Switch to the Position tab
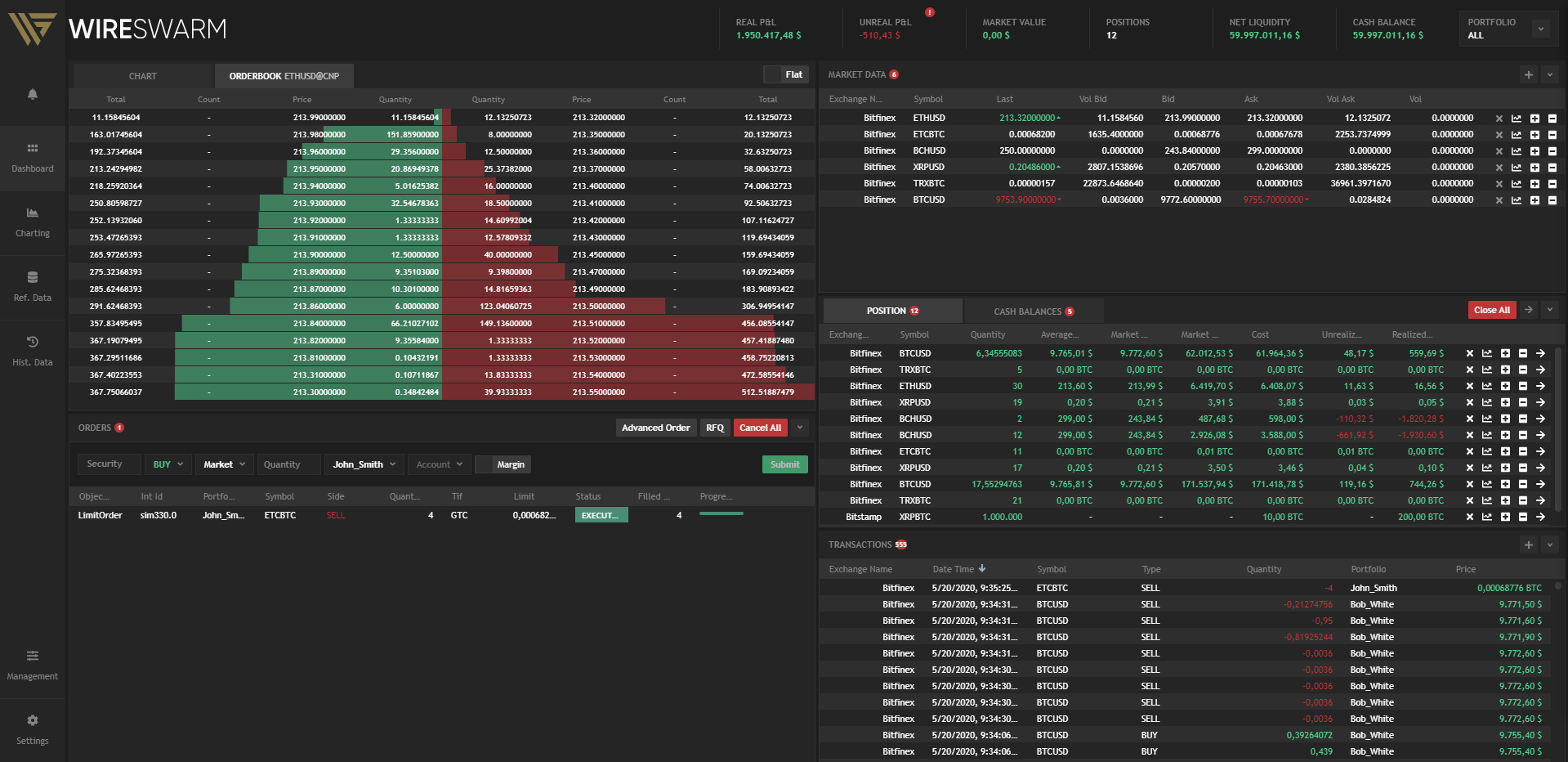 (x=892, y=311)
